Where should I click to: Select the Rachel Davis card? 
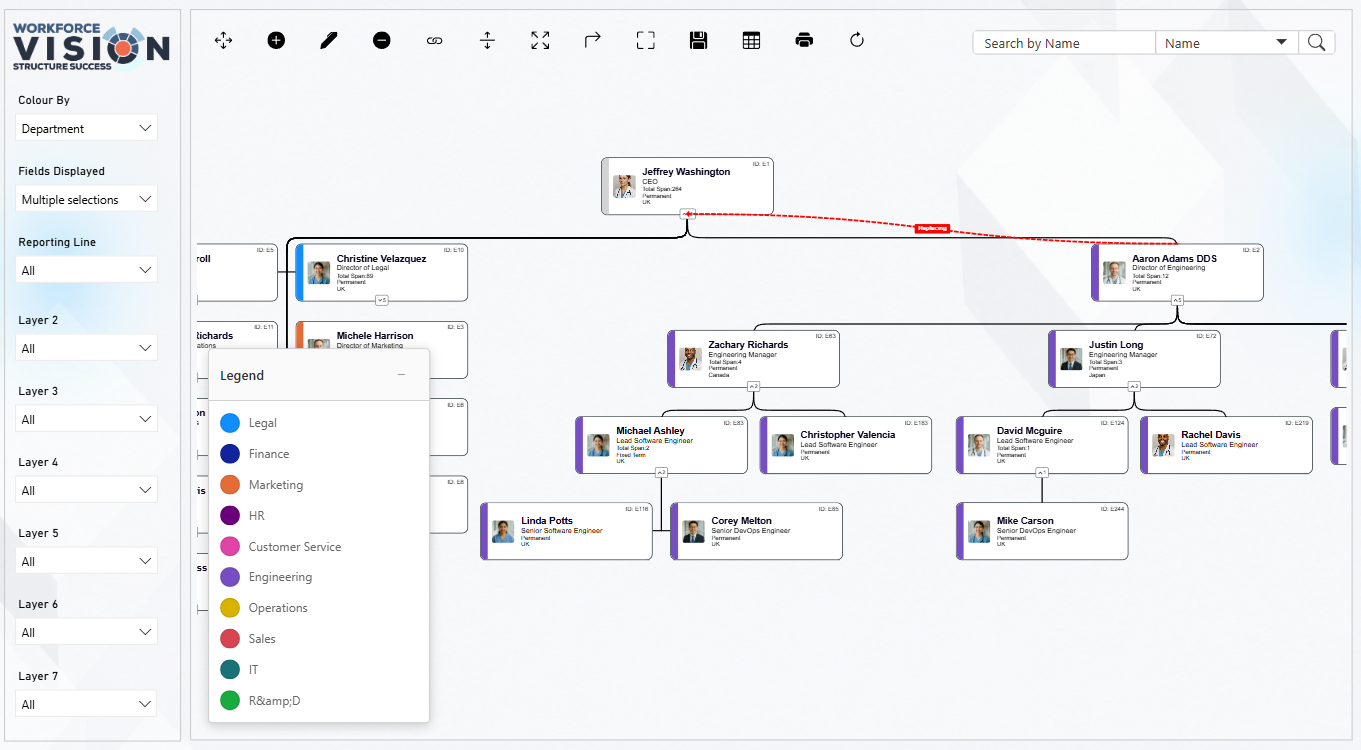[1227, 445]
